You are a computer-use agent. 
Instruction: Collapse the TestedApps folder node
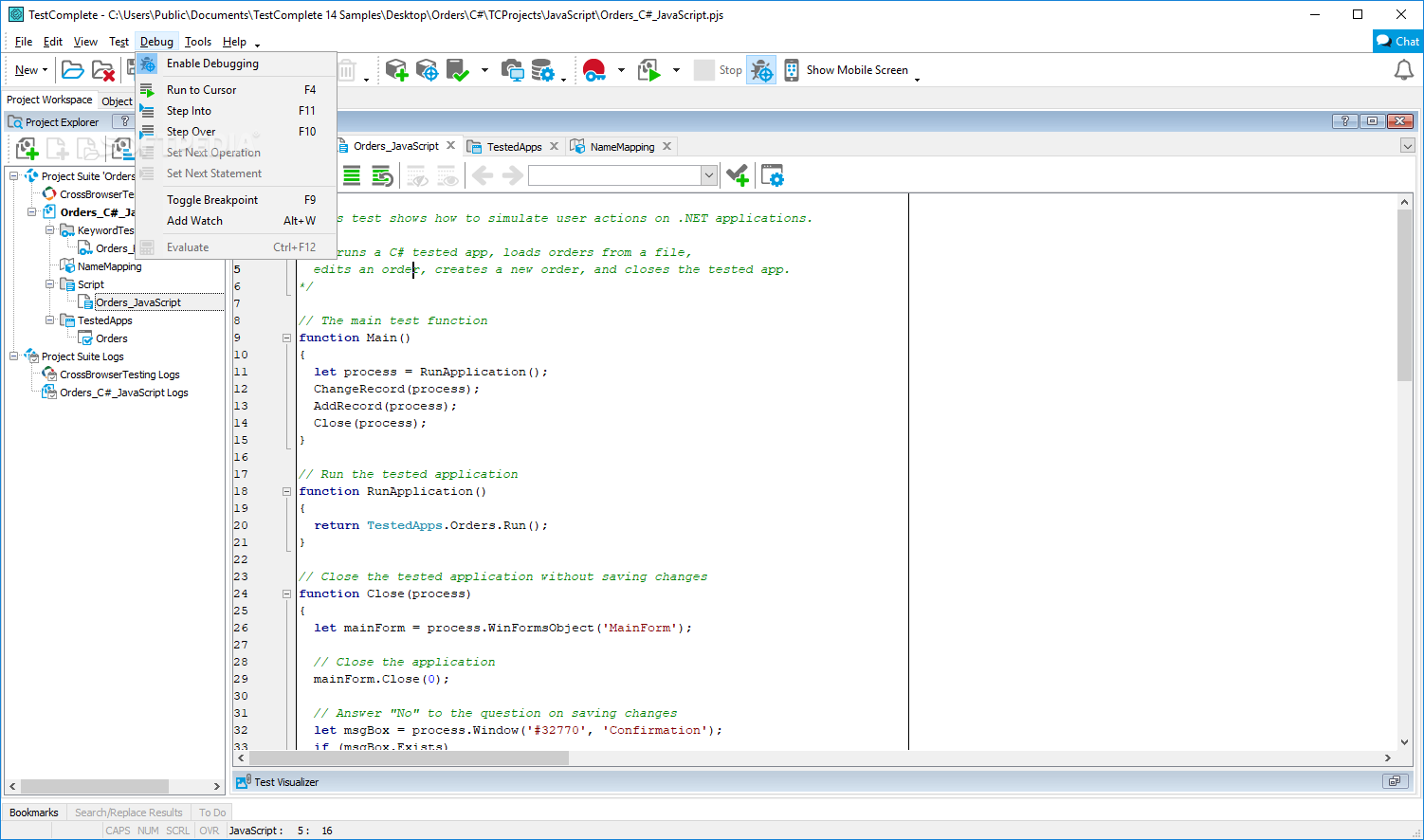50,320
